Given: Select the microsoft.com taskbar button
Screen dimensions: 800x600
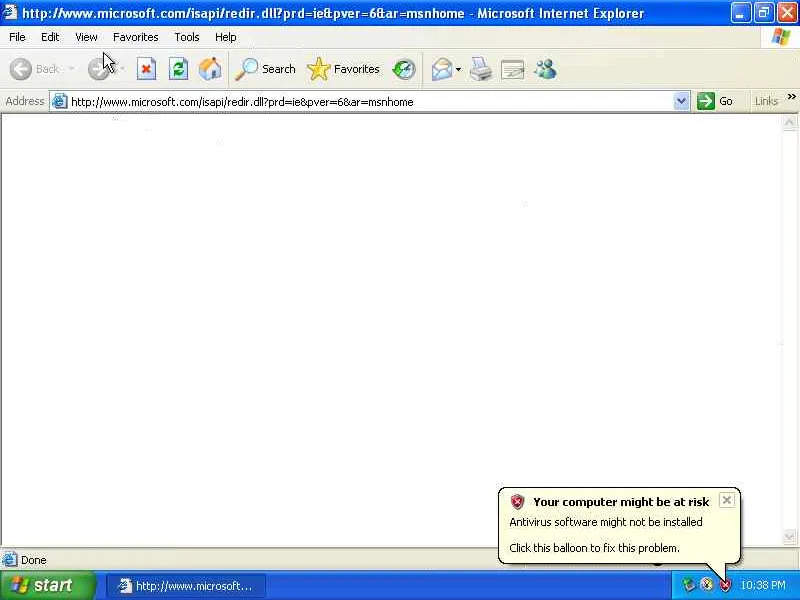Looking at the screenshot, I should pos(186,586).
